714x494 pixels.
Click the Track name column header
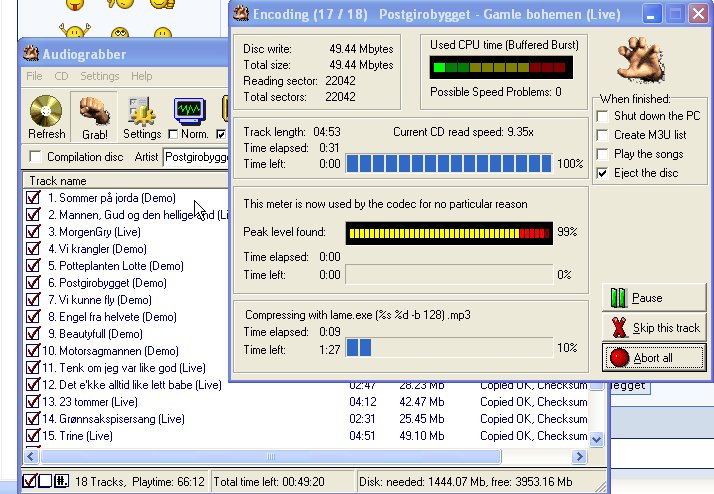(125, 181)
